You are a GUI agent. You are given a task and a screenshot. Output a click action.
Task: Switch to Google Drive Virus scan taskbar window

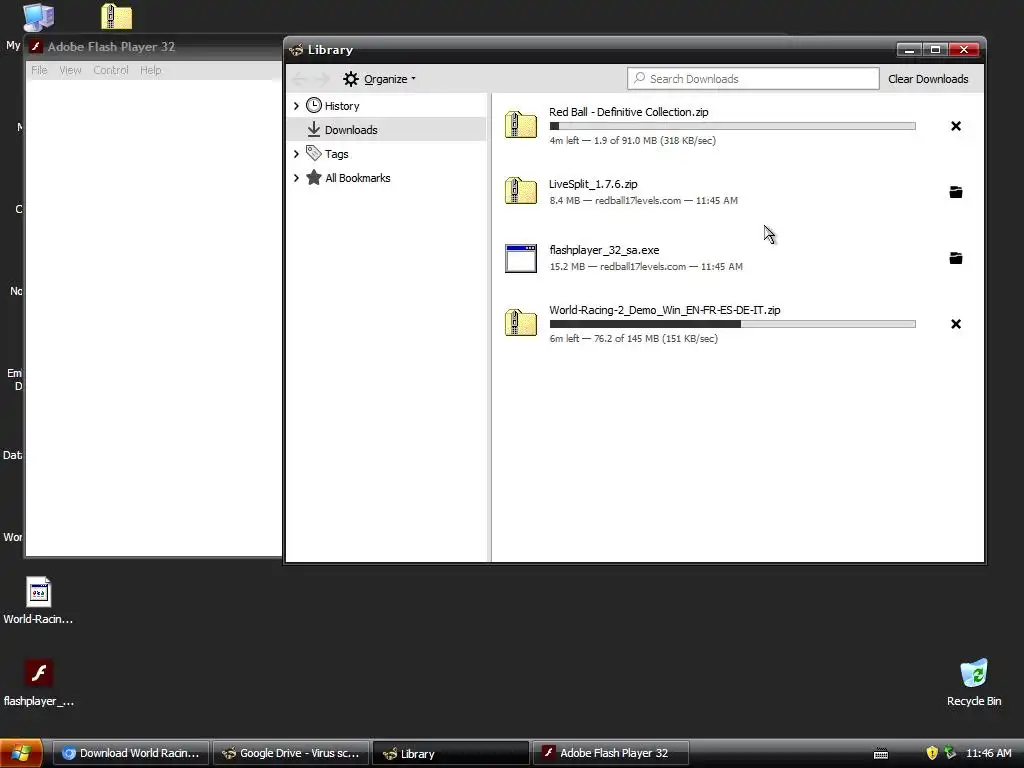(291, 753)
